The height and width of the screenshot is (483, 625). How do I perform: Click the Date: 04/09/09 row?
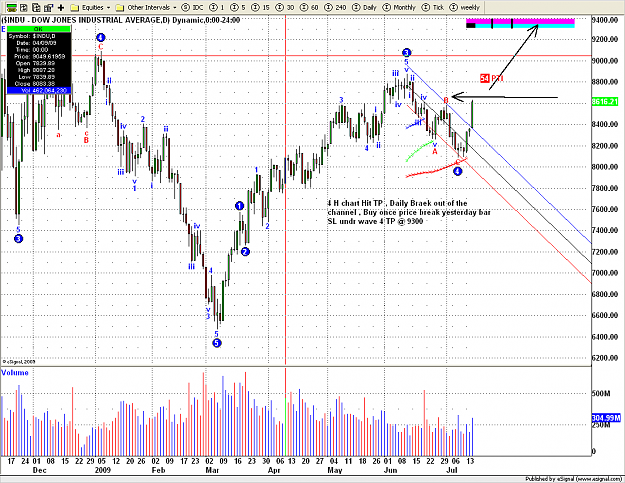click(39, 43)
